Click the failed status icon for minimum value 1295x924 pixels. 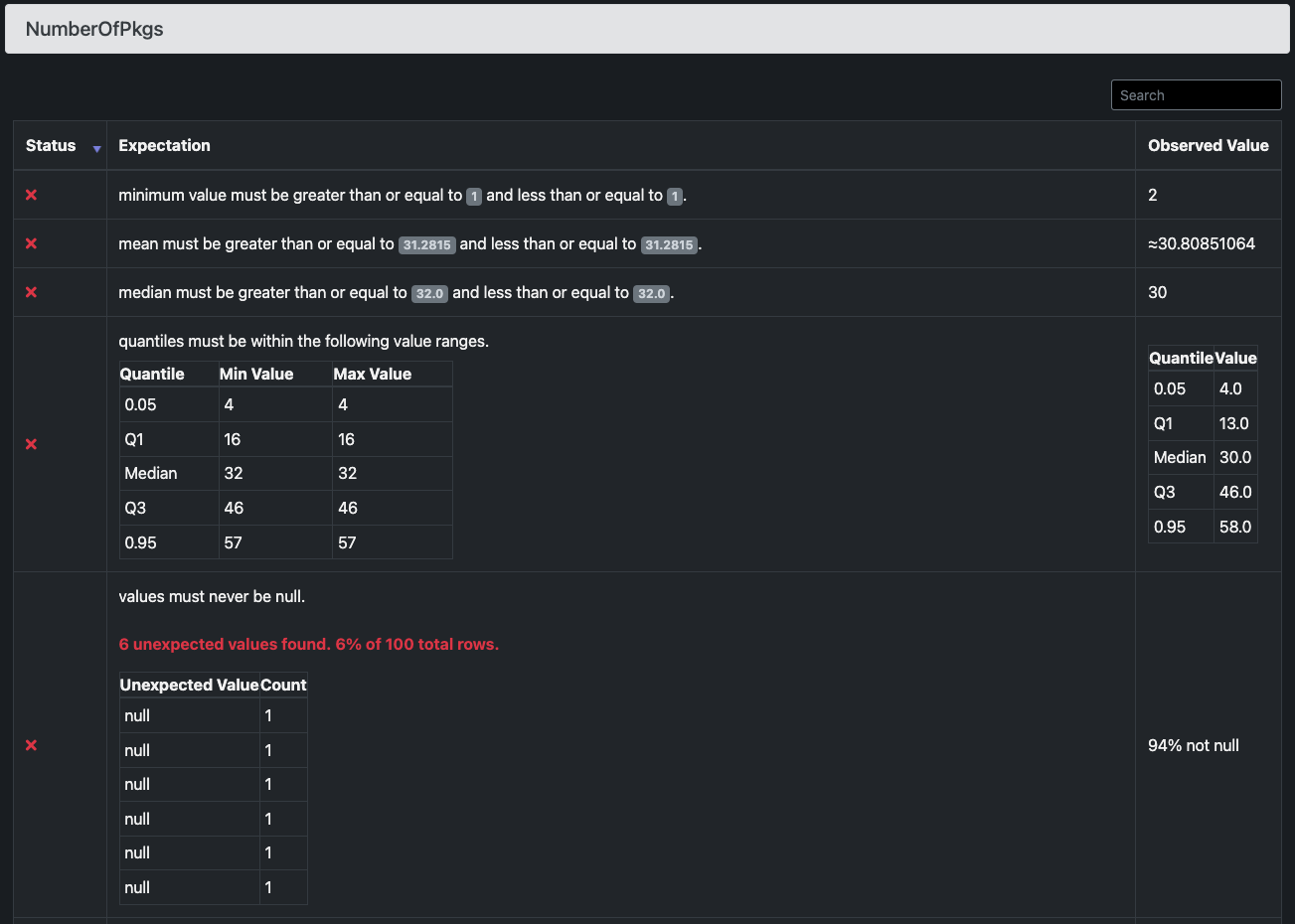point(31,195)
